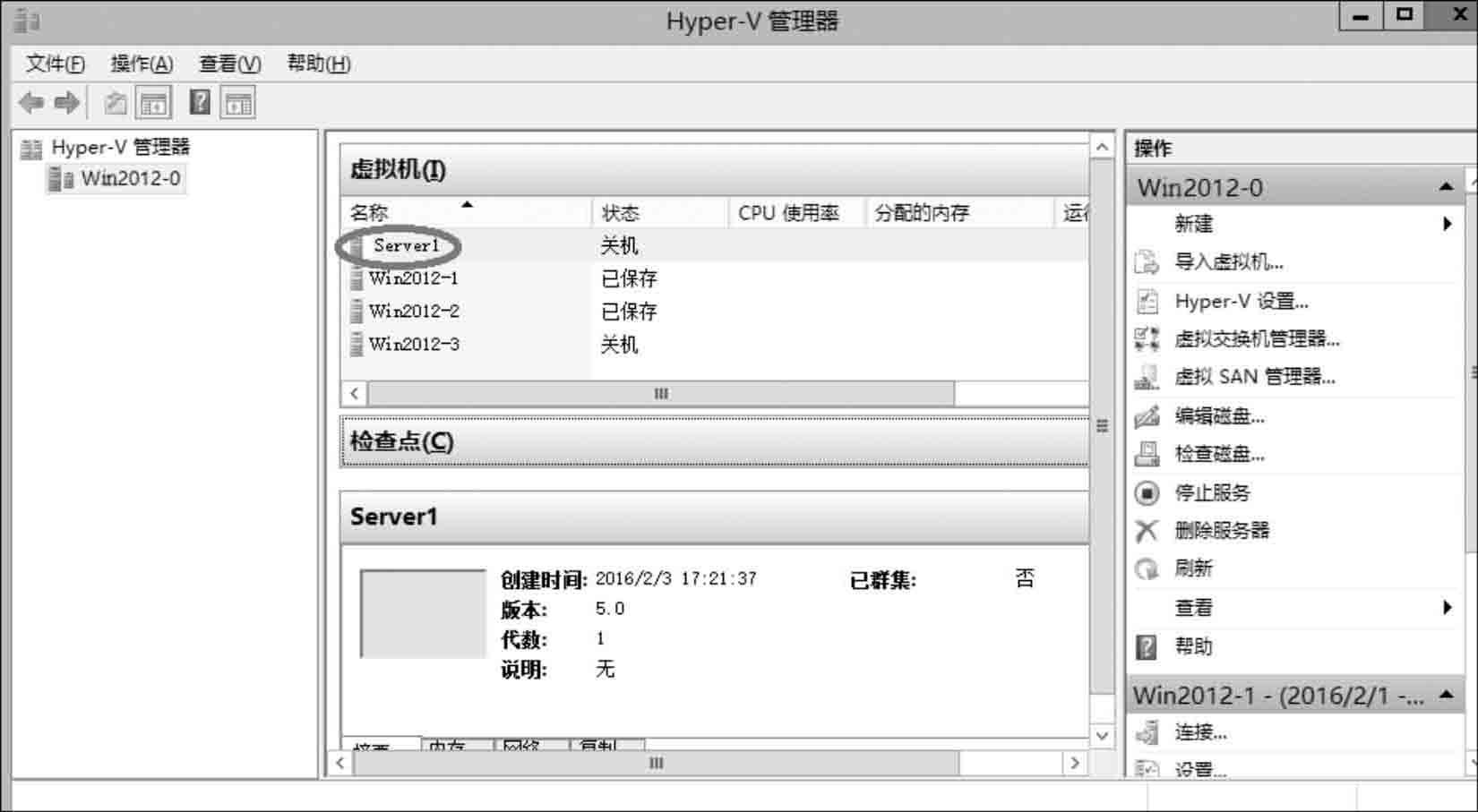Click creation time 2016/2/3 17:21:37
Image resolution: width=1478 pixels, height=812 pixels.
click(x=676, y=579)
